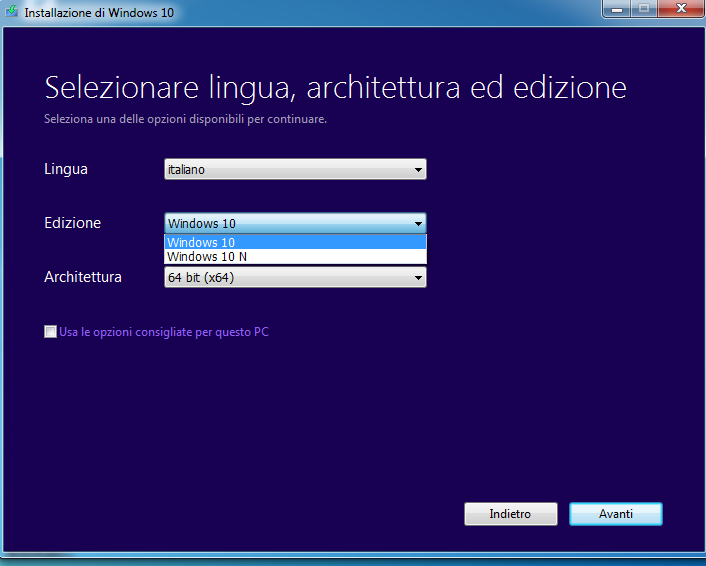Click the Windows 10 setup title bar icon
The image size is (706, 566).
point(12,11)
